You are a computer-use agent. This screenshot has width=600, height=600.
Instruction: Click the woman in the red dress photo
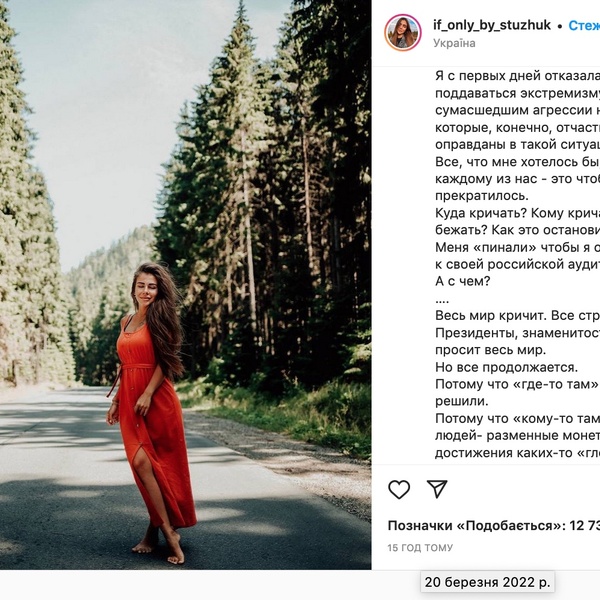tap(152, 400)
